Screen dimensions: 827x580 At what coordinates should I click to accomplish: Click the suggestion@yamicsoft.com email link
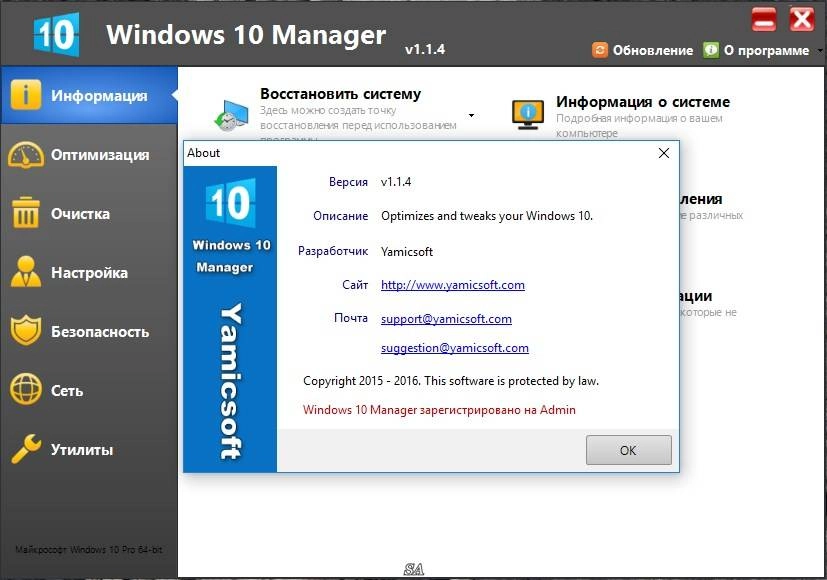[455, 348]
